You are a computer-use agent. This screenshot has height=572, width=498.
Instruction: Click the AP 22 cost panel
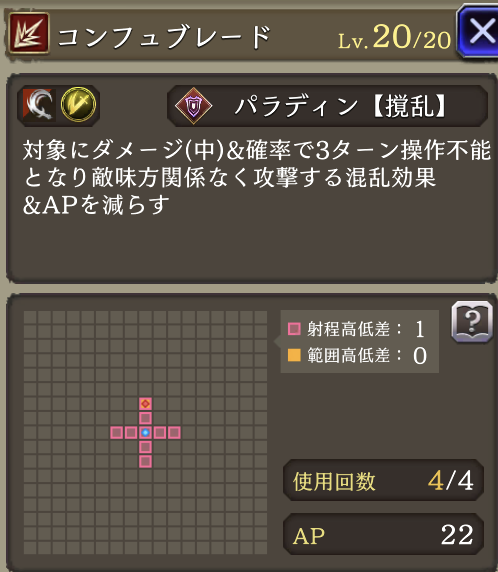coord(383,534)
